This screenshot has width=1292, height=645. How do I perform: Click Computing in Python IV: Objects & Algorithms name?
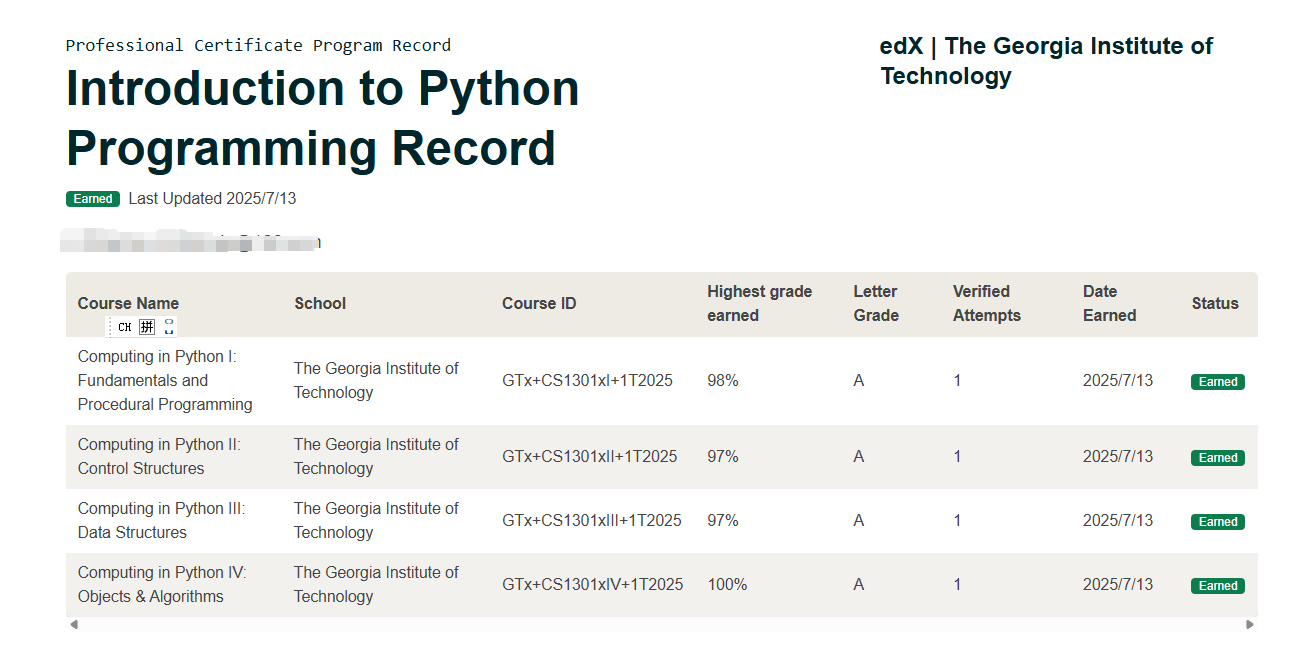click(x=162, y=584)
